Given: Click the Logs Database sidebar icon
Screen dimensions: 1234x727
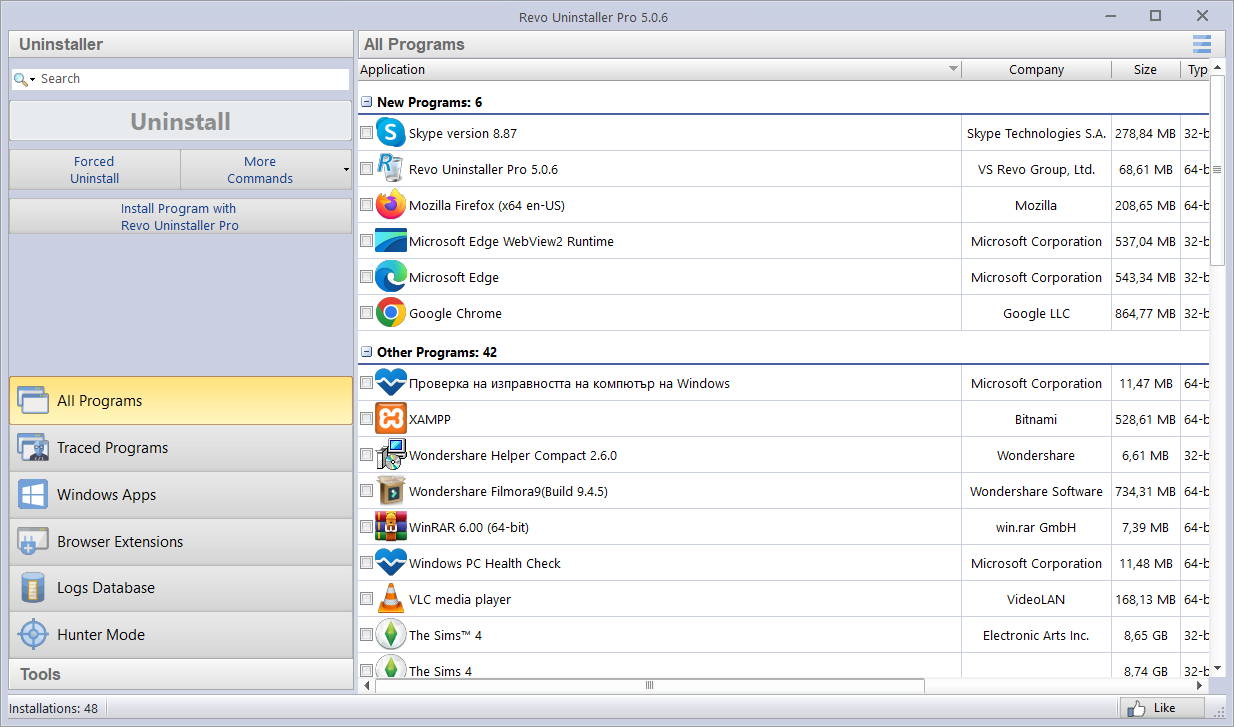Looking at the screenshot, I should [x=33, y=588].
